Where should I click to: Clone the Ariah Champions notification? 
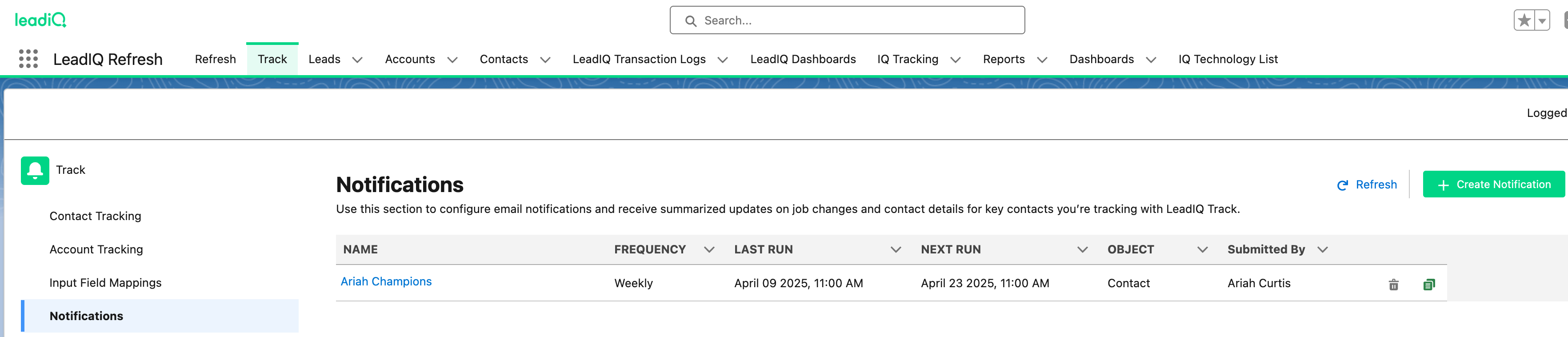1428,285
